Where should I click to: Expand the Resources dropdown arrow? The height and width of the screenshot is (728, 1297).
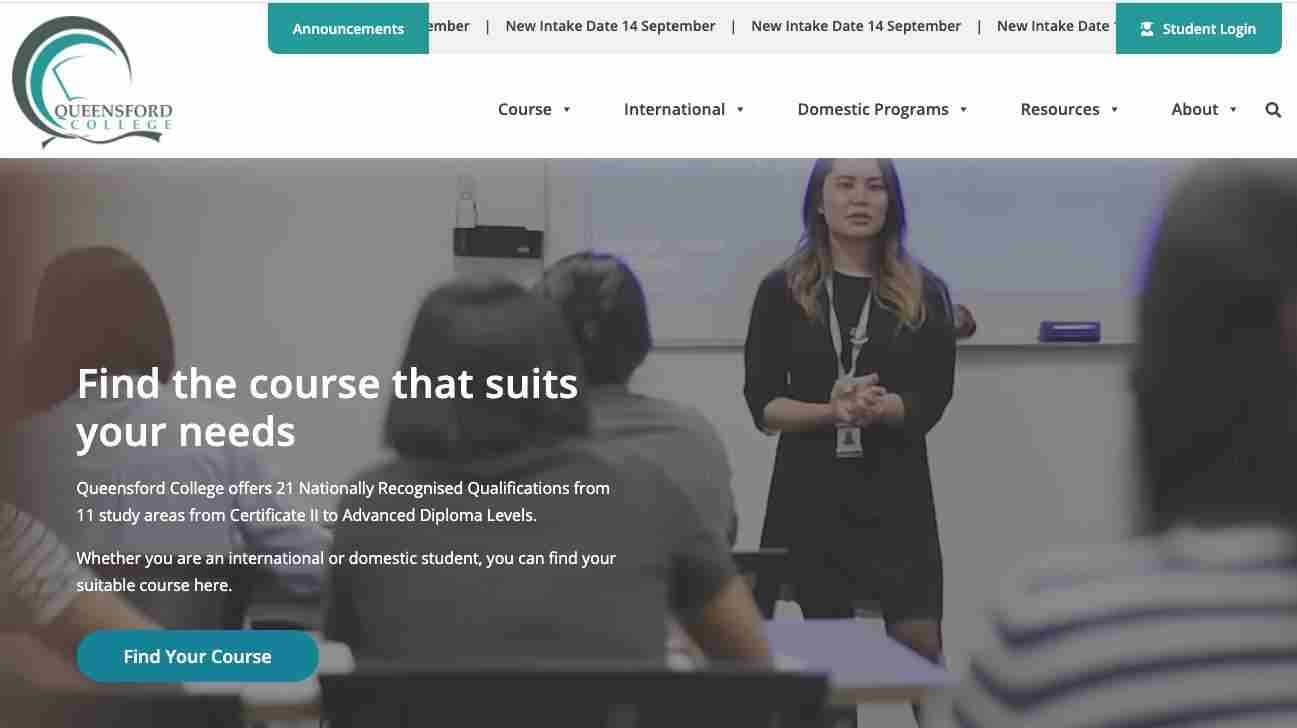click(1114, 110)
